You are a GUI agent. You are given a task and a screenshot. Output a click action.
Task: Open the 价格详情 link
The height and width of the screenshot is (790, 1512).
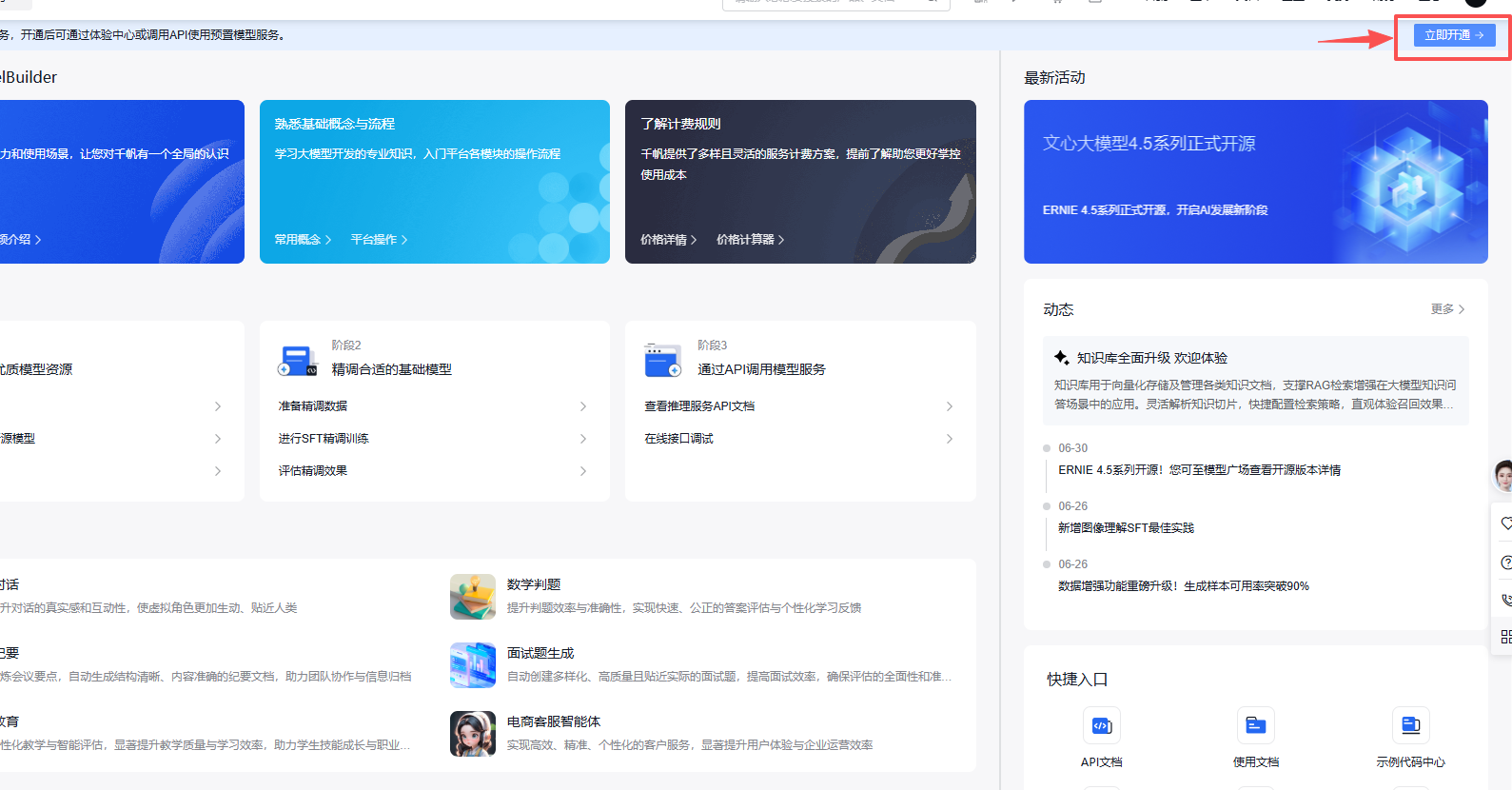[x=668, y=240]
